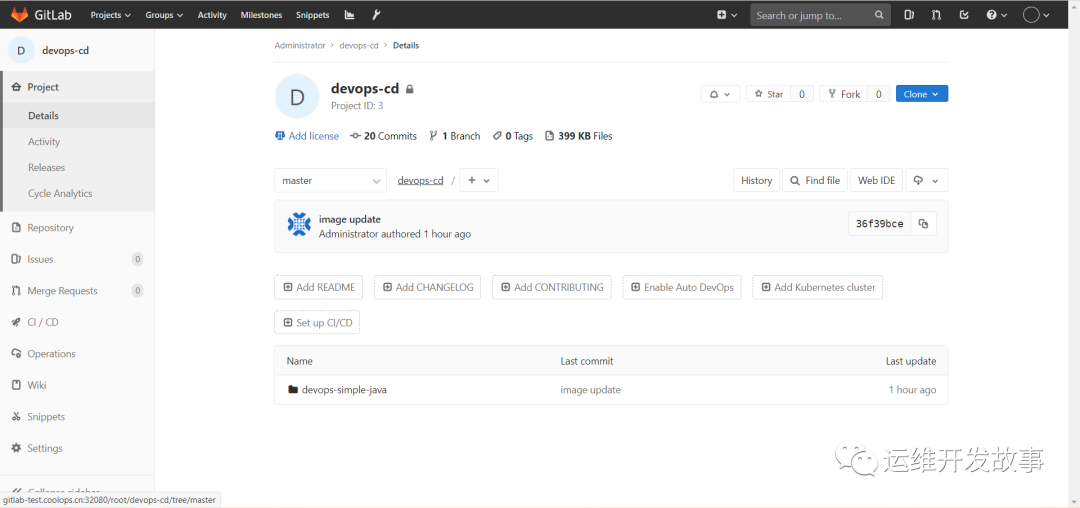Image resolution: width=1080 pixels, height=508 pixels.
Task: Open the Issues icon in top navbar
Action: 908,14
